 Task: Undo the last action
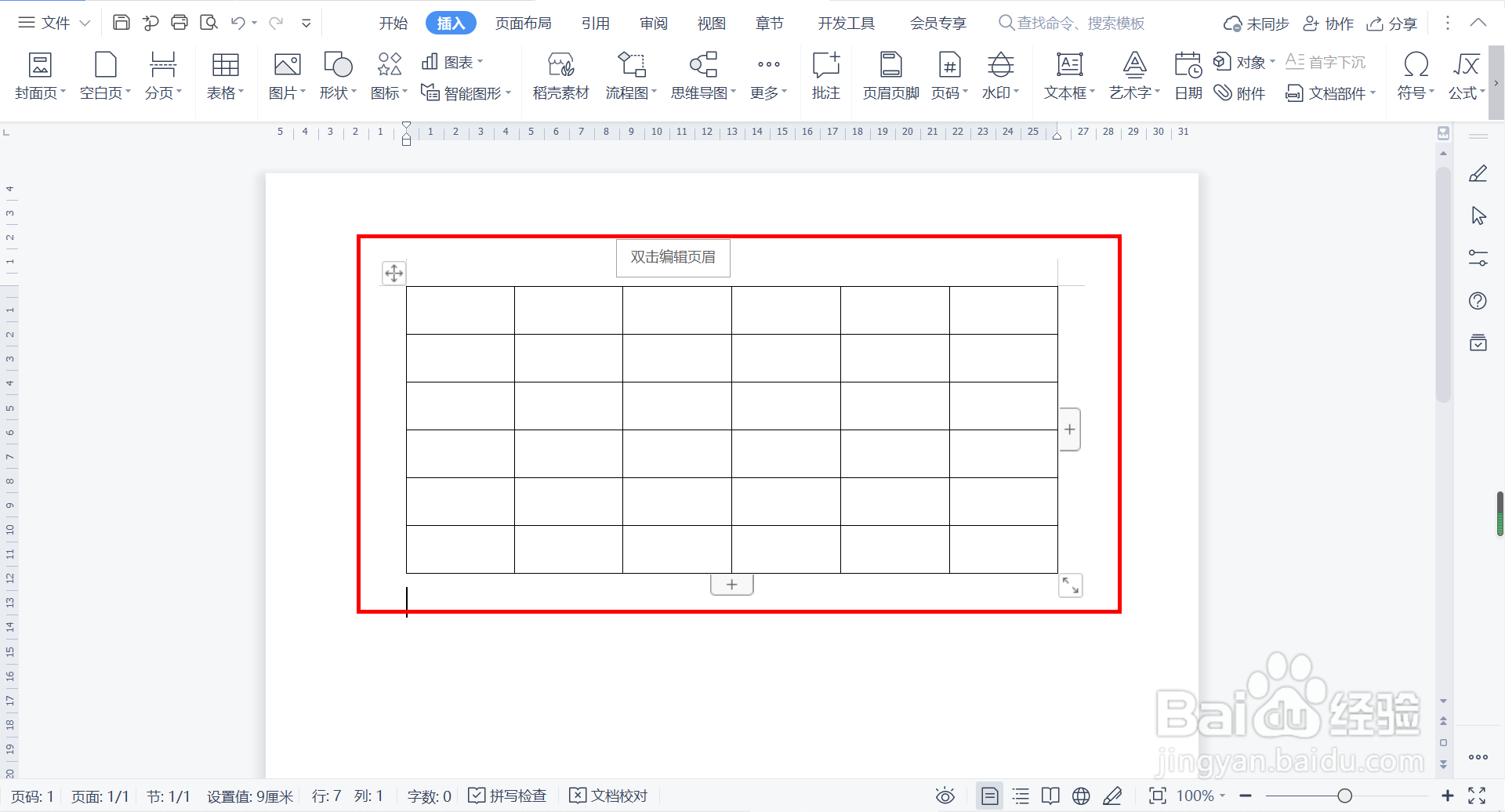click(x=238, y=23)
